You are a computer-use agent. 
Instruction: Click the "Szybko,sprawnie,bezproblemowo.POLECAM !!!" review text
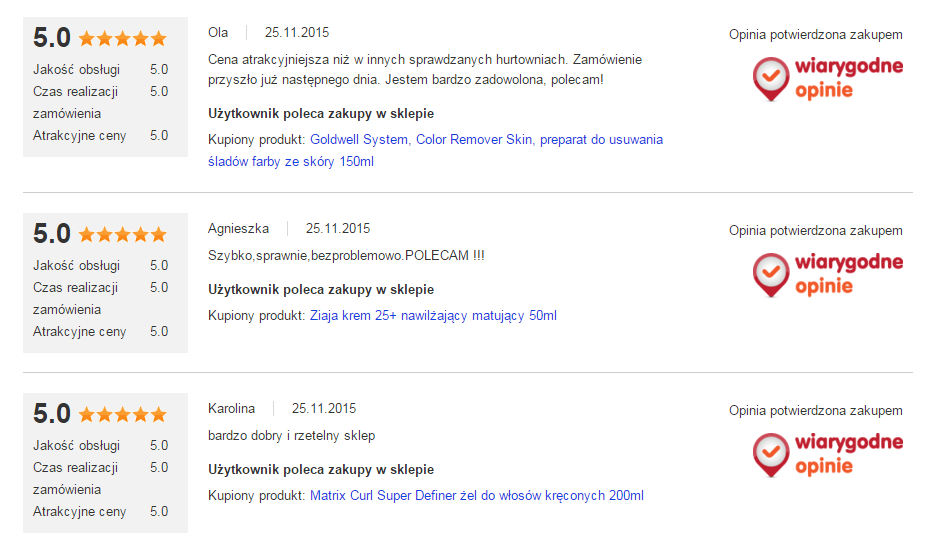pos(346,256)
